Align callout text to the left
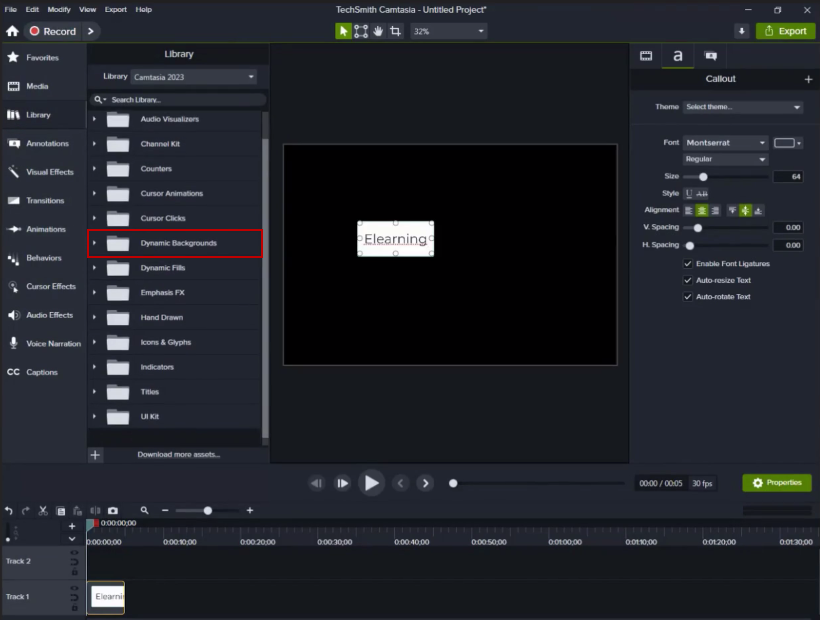This screenshot has width=820, height=620. point(689,210)
